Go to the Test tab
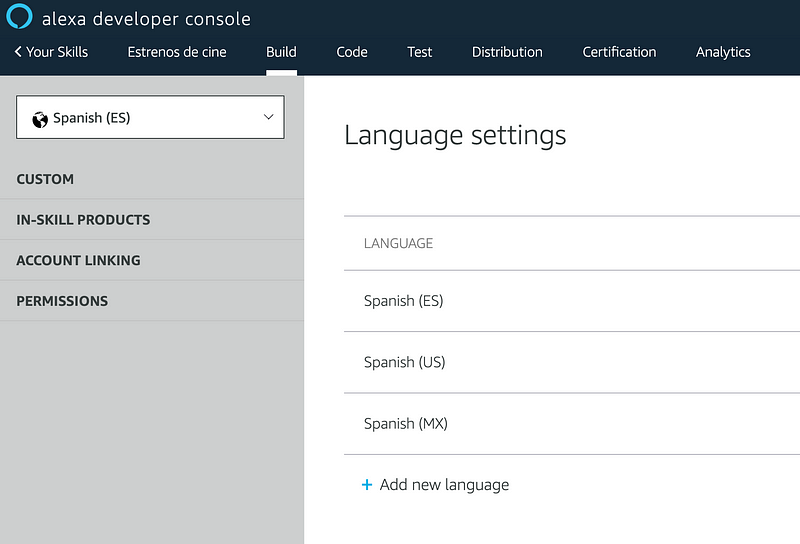Image resolution: width=800 pixels, height=544 pixels. point(420,52)
